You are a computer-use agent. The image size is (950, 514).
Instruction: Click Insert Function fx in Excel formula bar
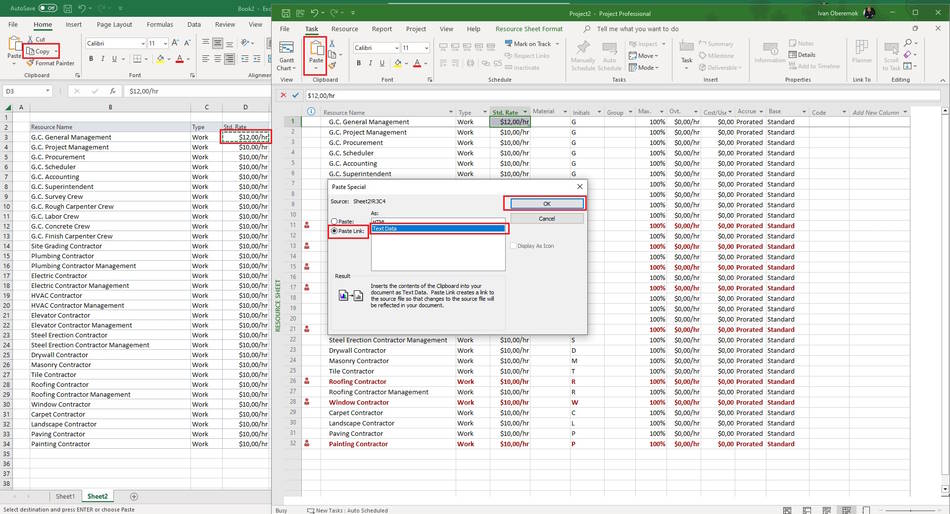[x=113, y=91]
